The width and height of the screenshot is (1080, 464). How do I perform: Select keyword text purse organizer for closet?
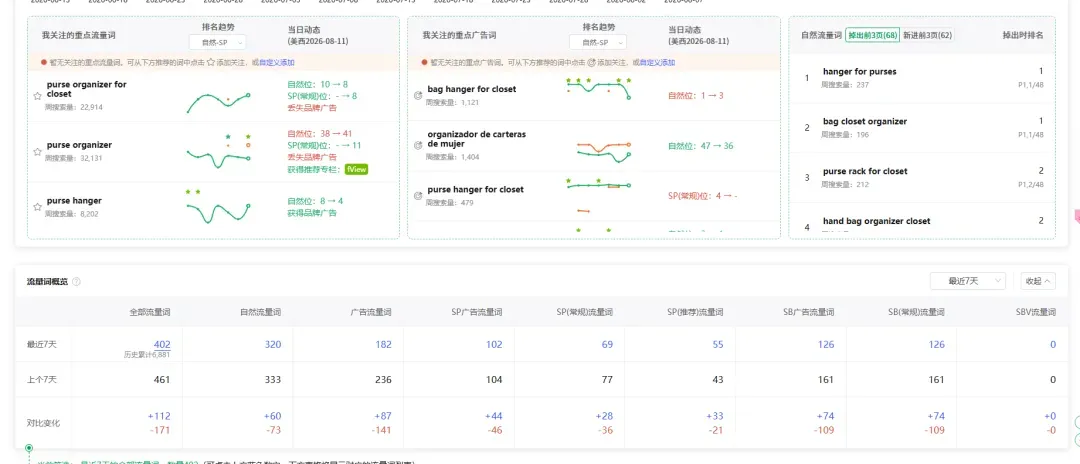click(86, 89)
